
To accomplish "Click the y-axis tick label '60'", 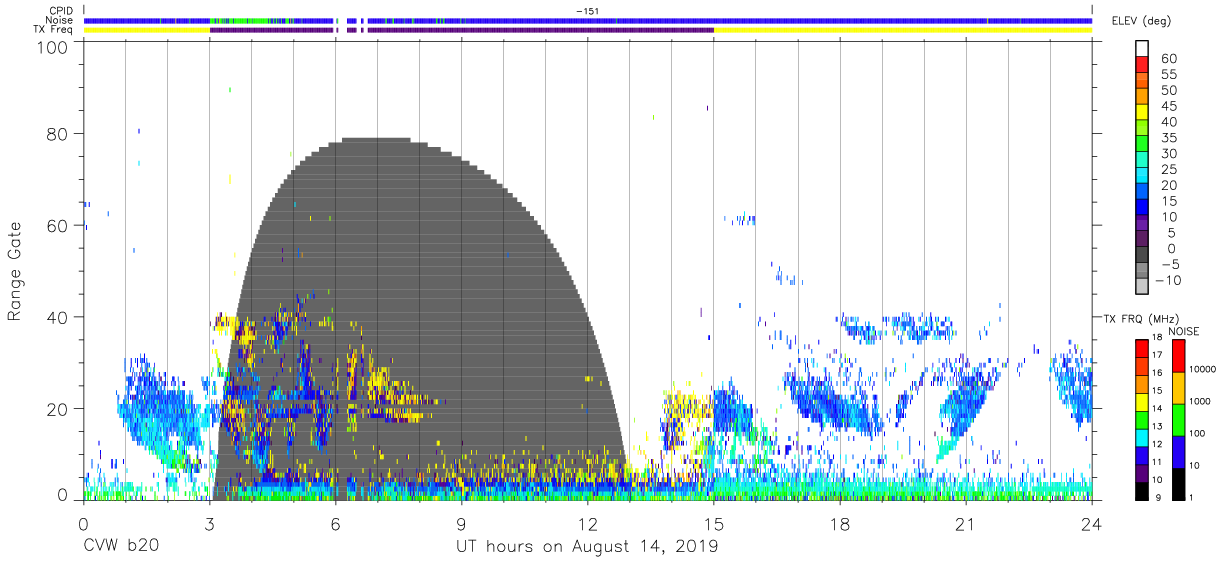I will tap(57, 225).
